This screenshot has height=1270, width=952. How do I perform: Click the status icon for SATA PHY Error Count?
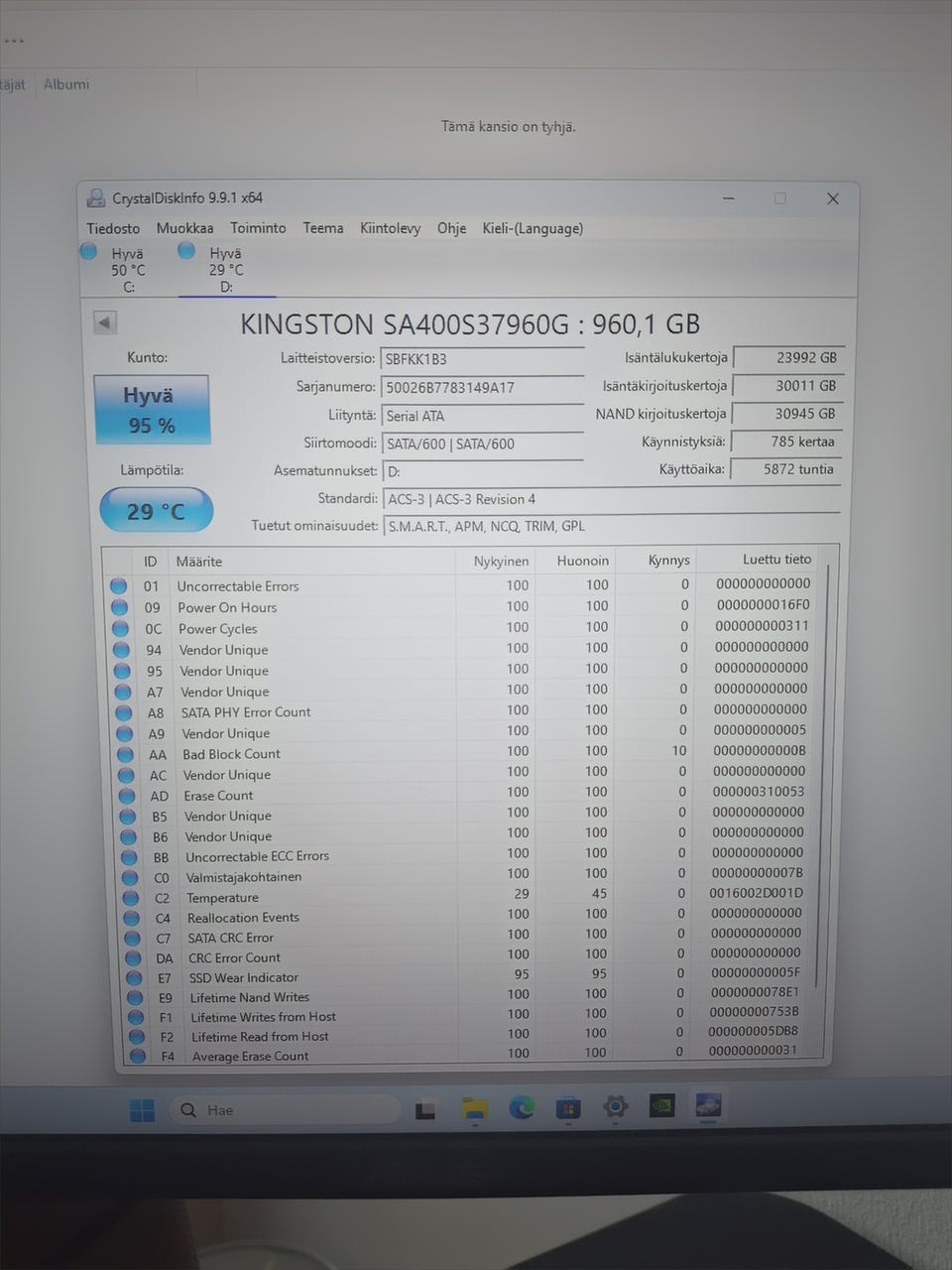(124, 712)
